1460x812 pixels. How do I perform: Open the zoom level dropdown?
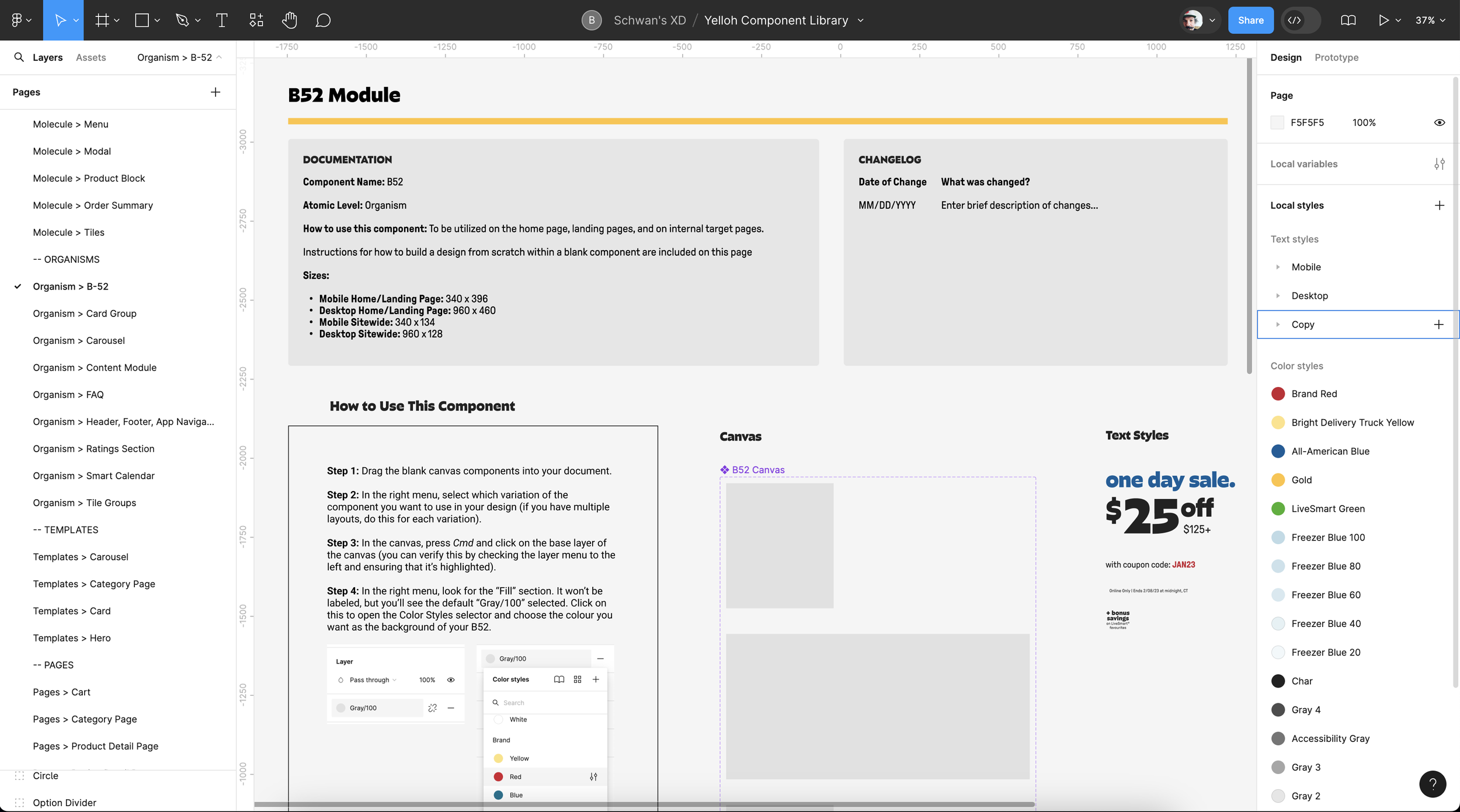pyautogui.click(x=1430, y=20)
